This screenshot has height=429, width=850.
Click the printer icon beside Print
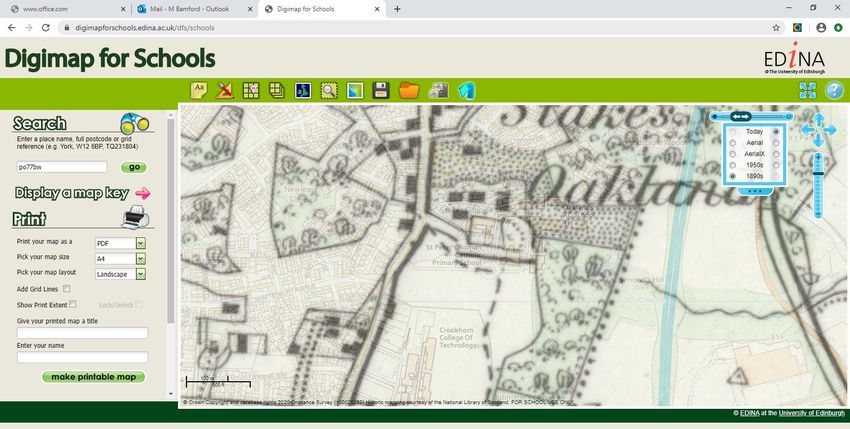(x=135, y=217)
